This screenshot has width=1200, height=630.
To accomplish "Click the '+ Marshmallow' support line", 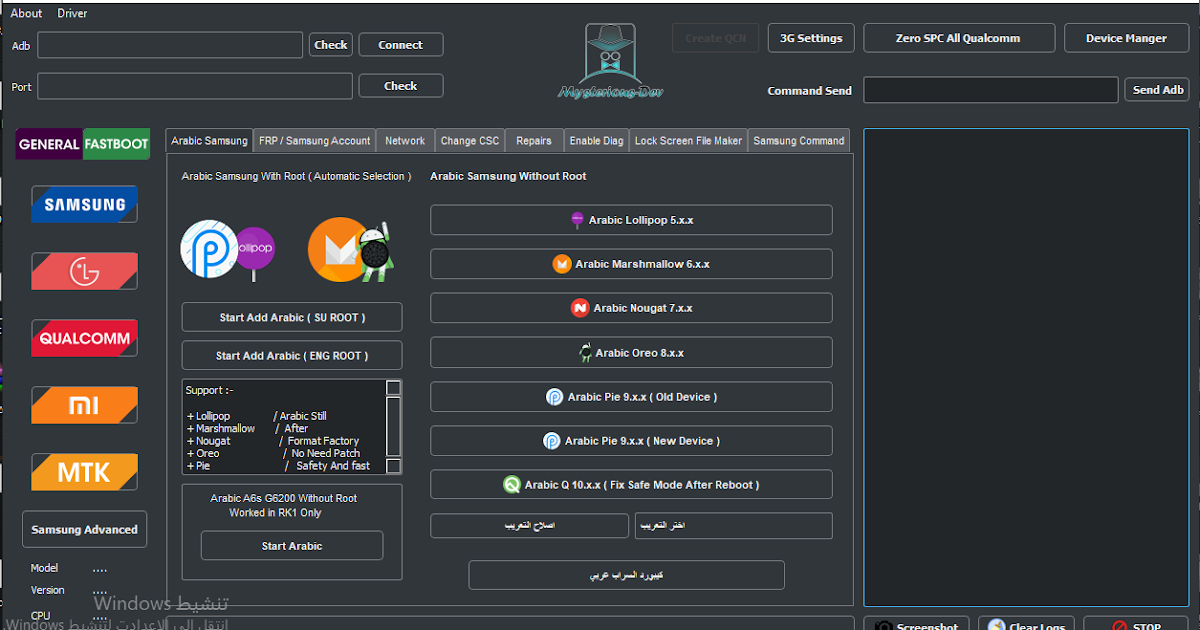I will pos(221,428).
